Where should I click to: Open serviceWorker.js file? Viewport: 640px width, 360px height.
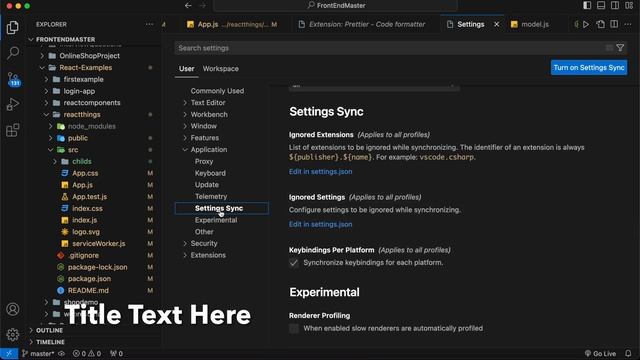click(x=99, y=244)
